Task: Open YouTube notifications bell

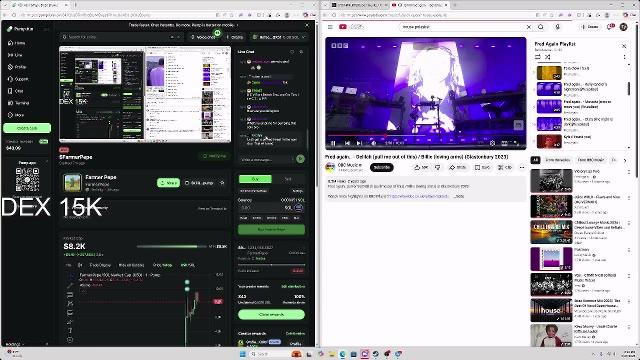Action: (x=610, y=27)
